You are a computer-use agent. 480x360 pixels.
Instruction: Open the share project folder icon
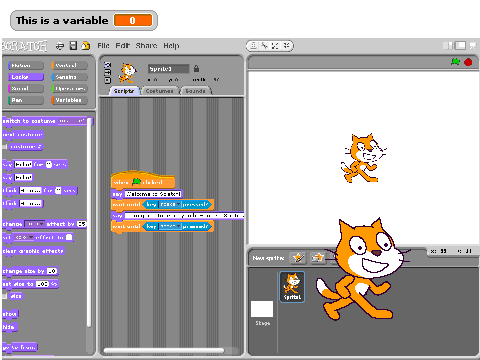86,46
